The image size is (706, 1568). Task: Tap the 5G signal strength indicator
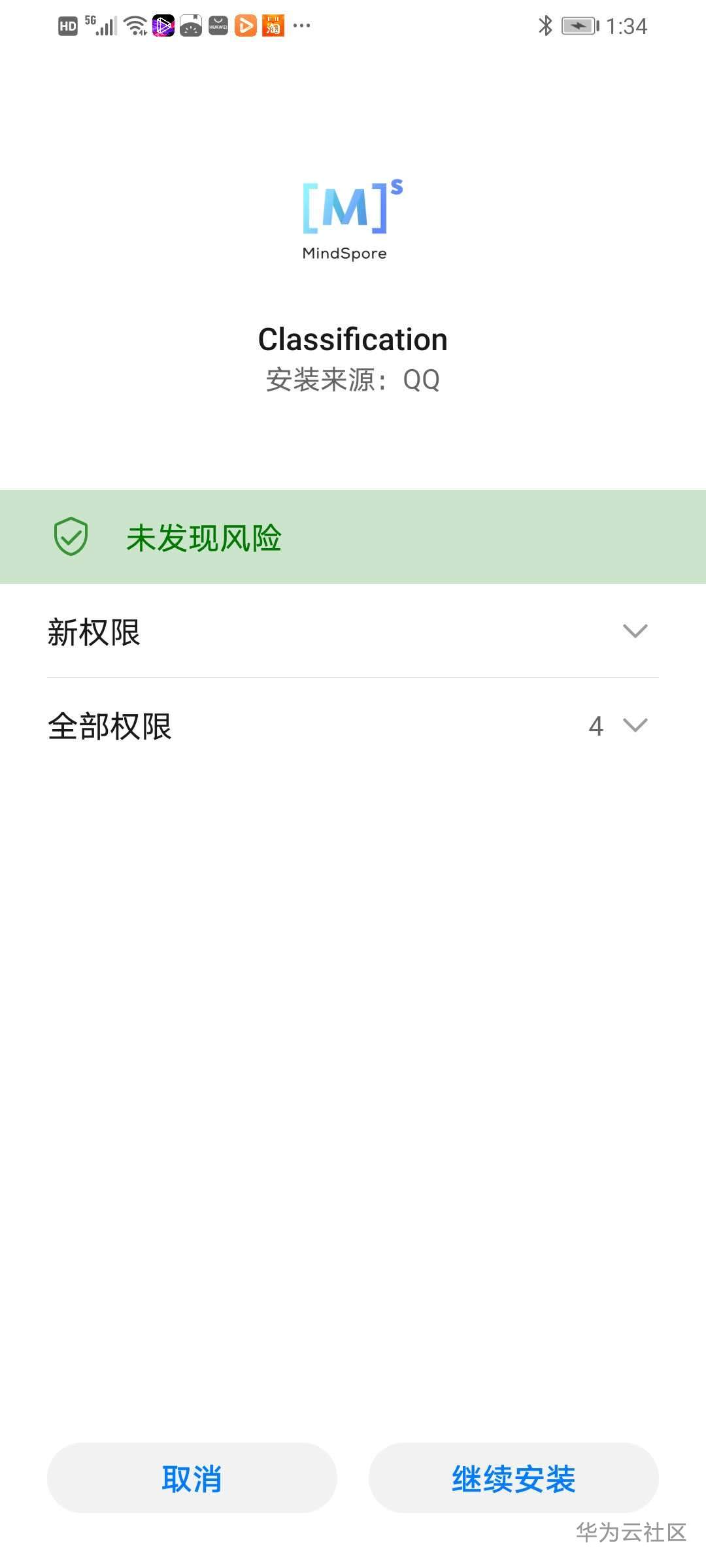[x=101, y=25]
